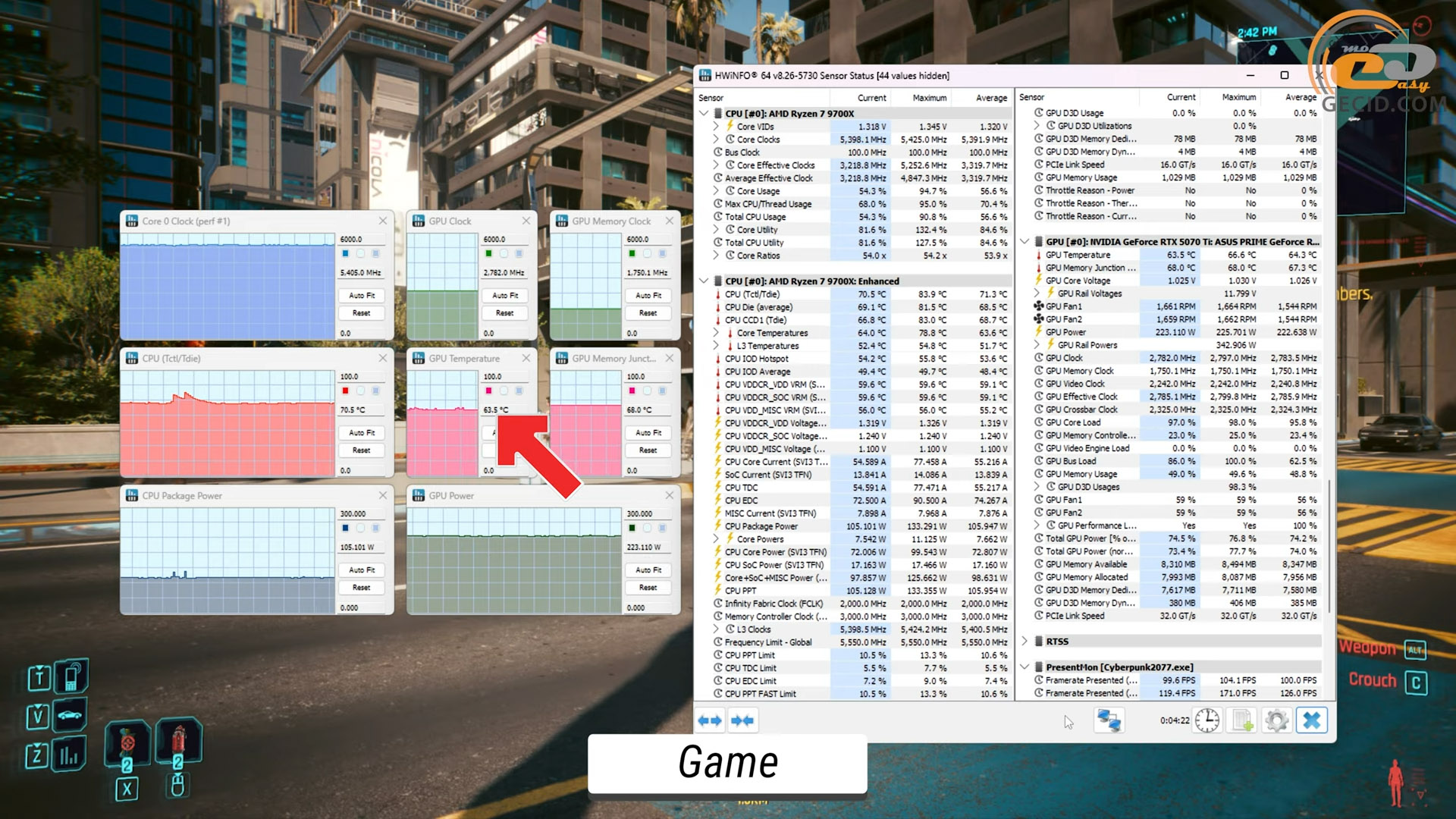This screenshot has height=819, width=1456.
Task: Toggle the square checkbox in GPU Temperature graph
Action: click(519, 391)
